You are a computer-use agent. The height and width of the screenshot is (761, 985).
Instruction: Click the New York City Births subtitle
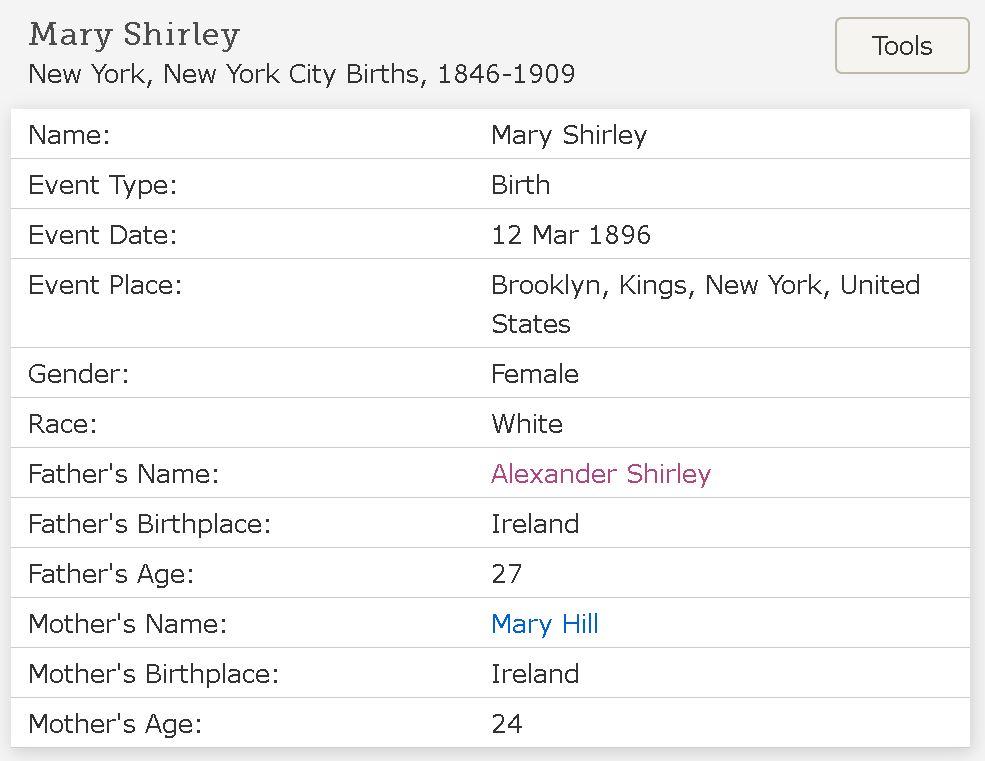click(301, 75)
